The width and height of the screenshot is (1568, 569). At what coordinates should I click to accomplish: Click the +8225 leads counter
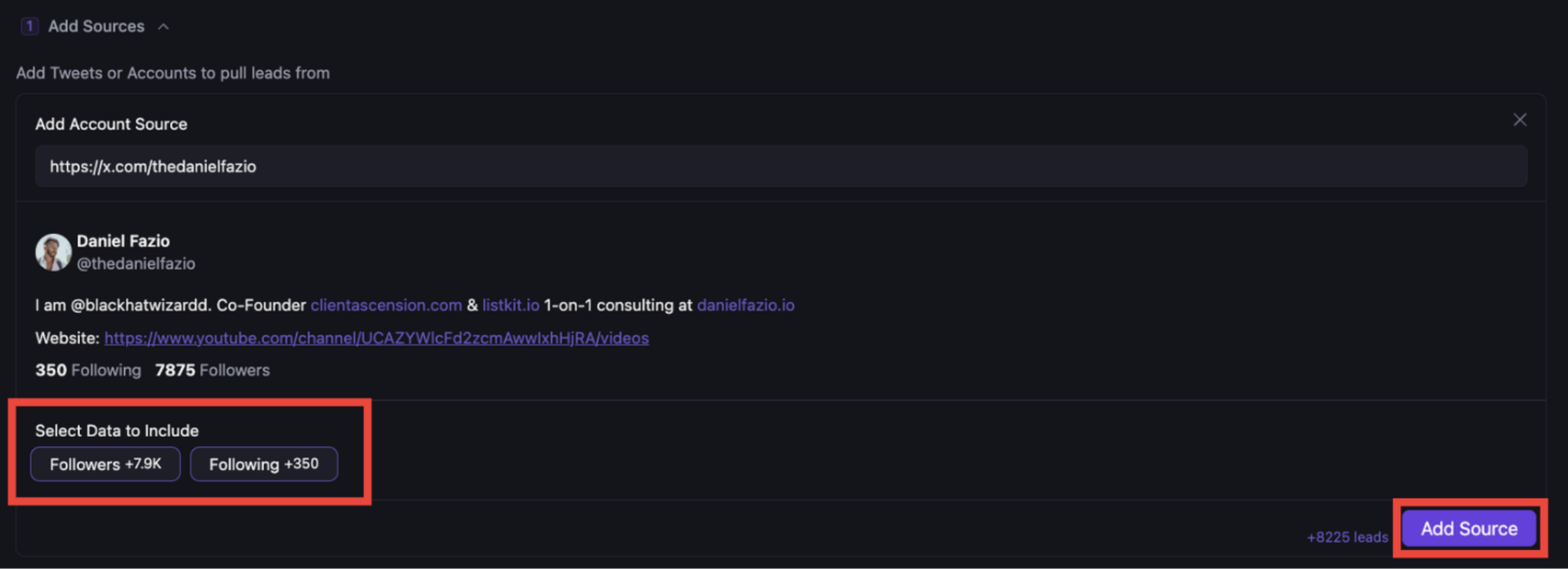(1348, 536)
